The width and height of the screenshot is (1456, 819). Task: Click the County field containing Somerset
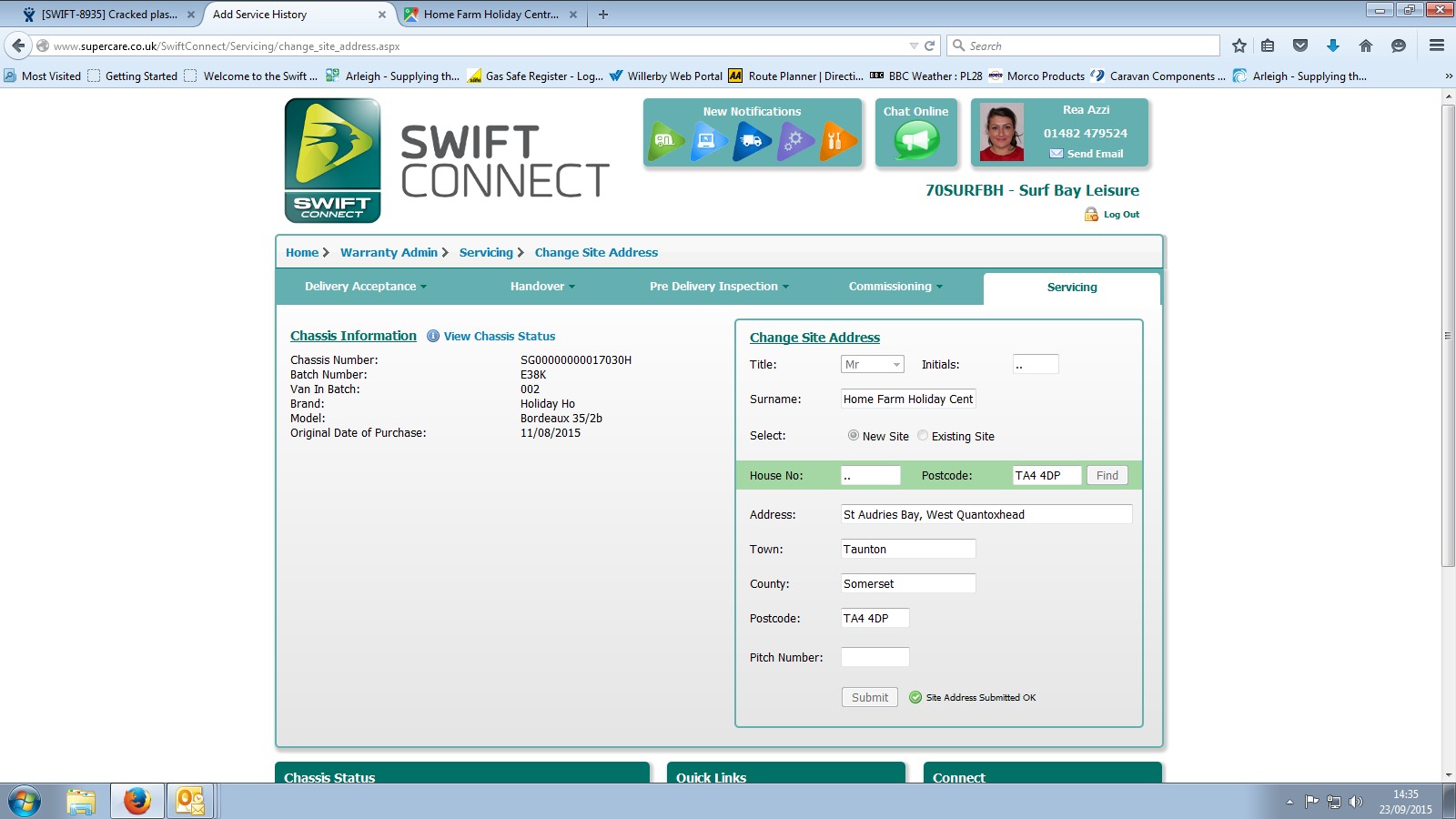(908, 583)
